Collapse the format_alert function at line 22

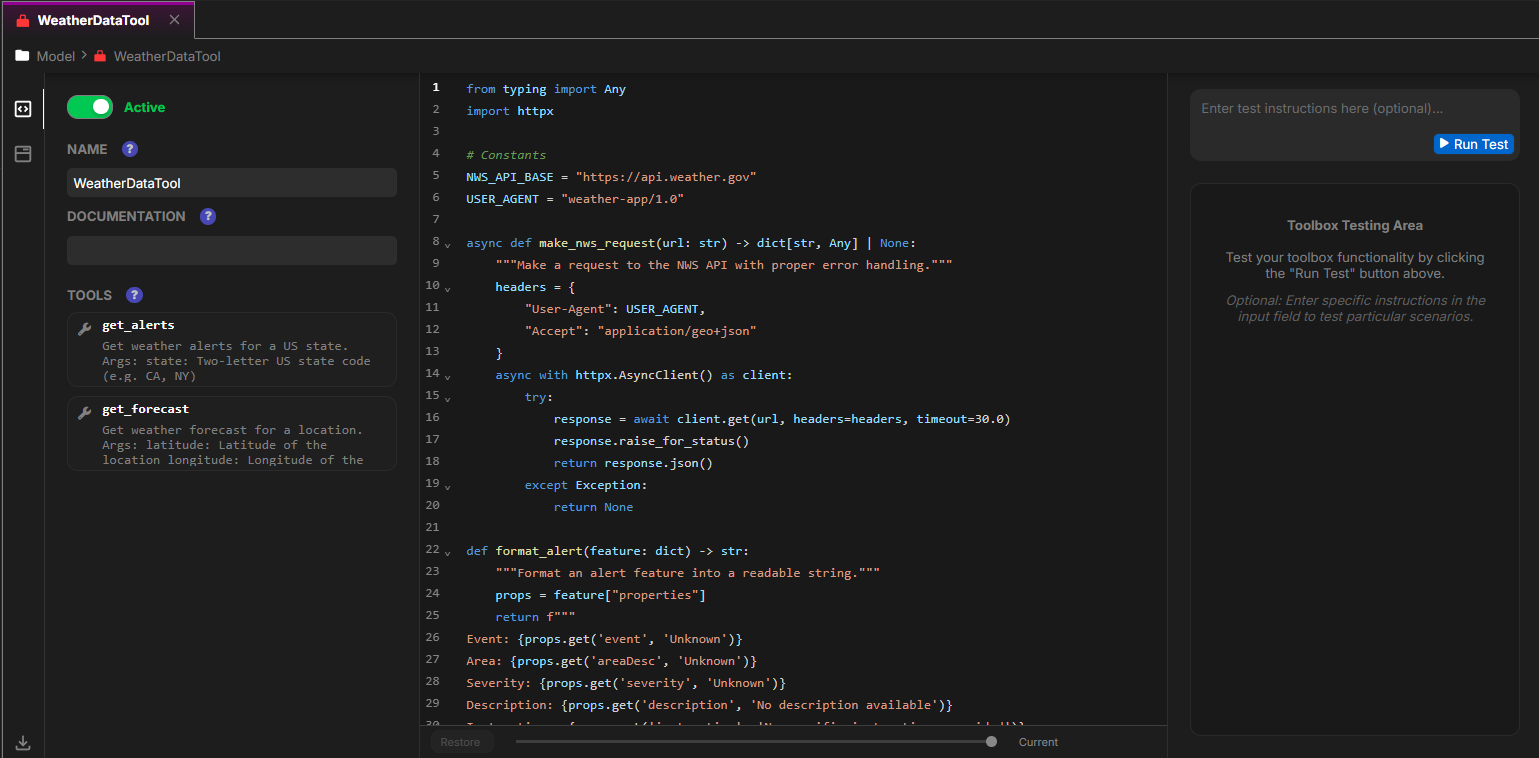[447, 552]
